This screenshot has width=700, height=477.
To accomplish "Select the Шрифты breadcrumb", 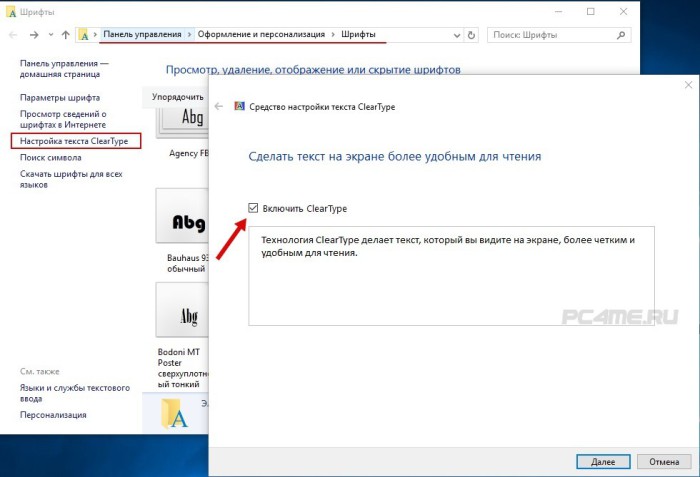I will [x=358, y=34].
